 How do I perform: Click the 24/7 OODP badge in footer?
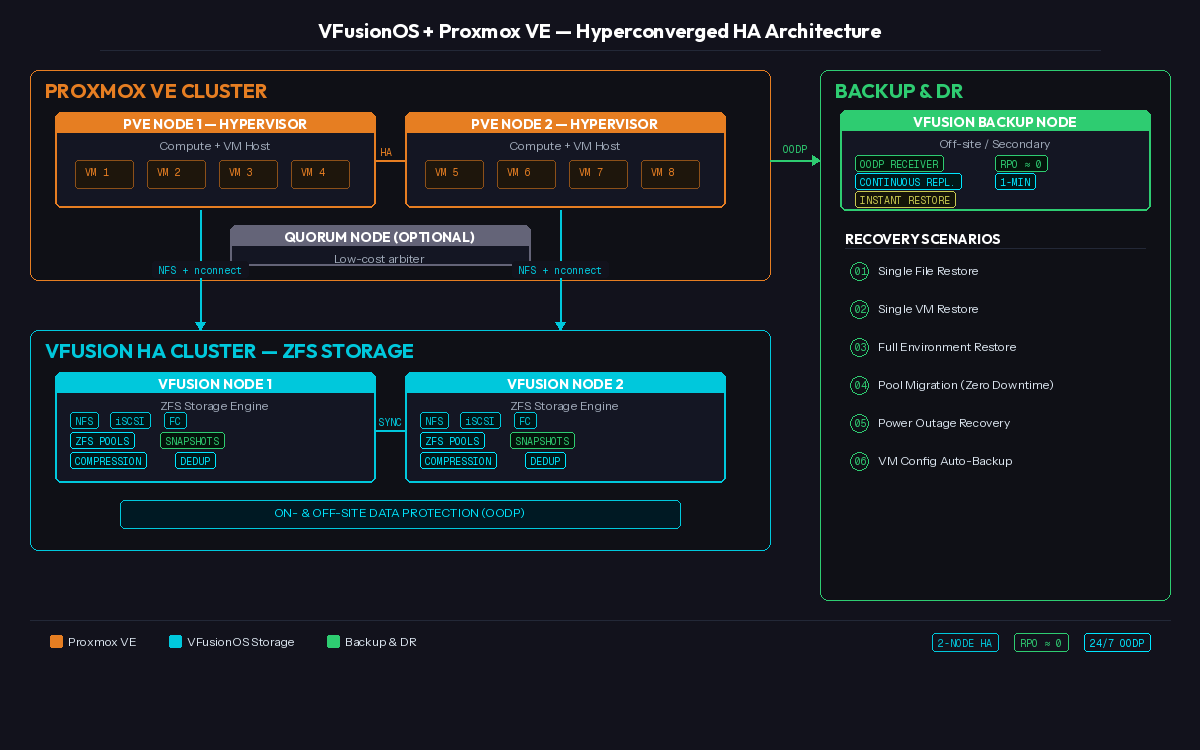[x=1117, y=643]
